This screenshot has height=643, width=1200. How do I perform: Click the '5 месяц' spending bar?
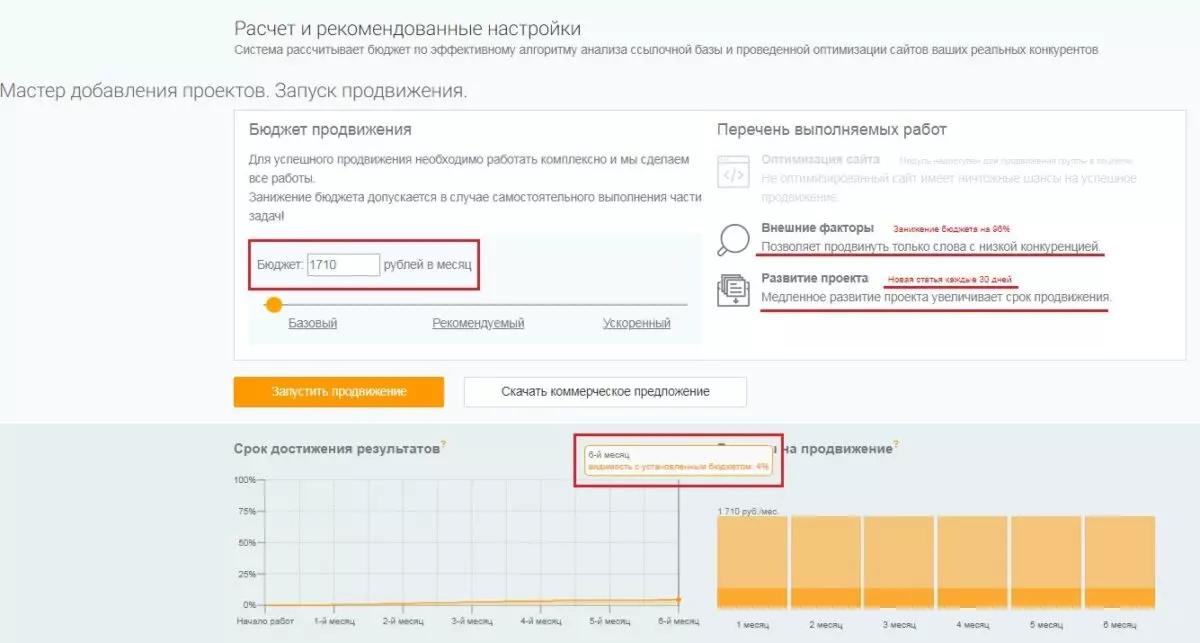pos(1046,562)
